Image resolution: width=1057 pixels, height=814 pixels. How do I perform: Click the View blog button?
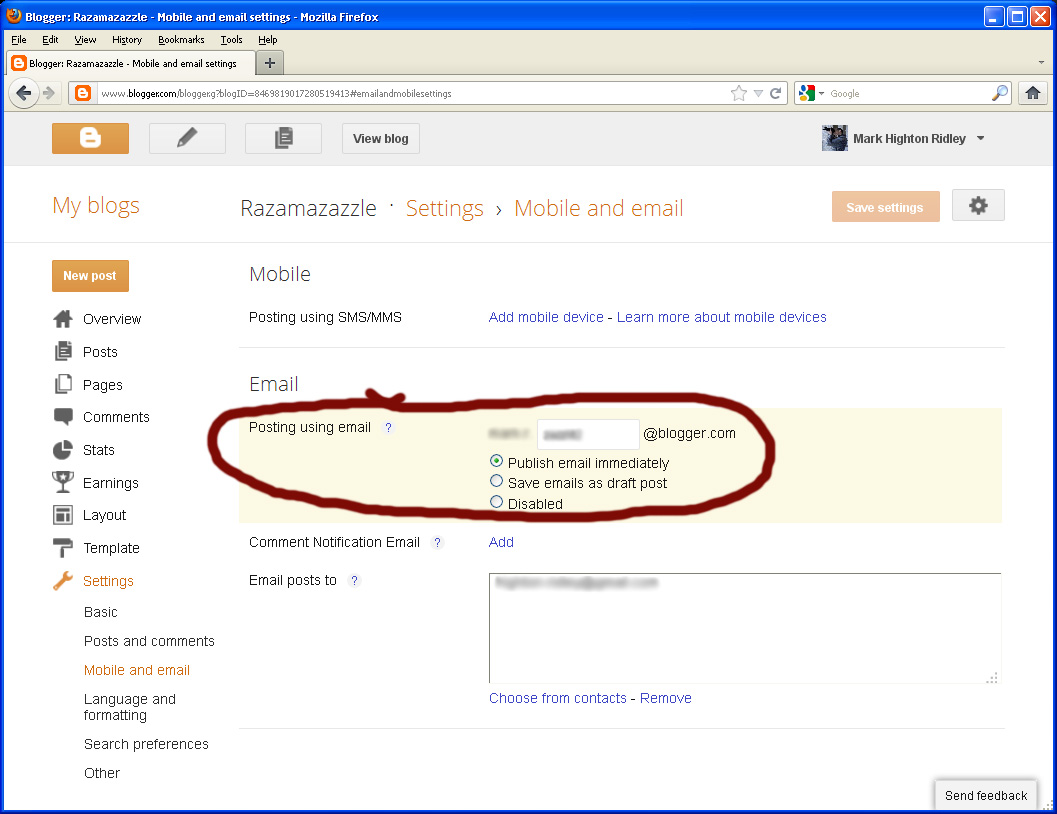(381, 138)
